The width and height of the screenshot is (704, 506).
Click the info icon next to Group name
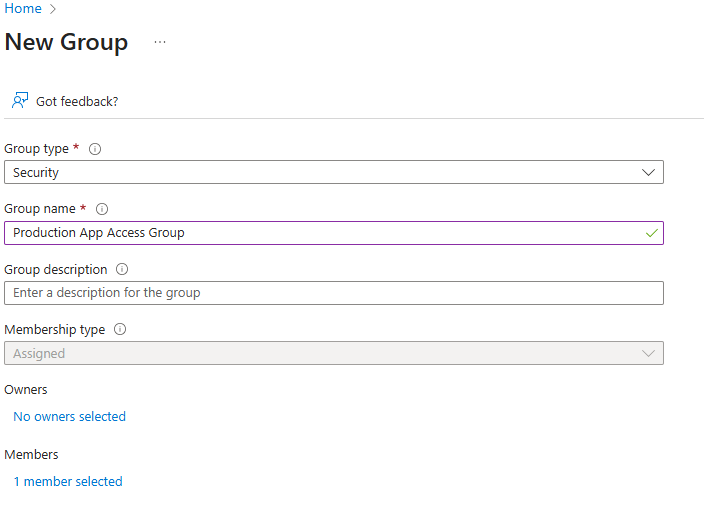[102, 209]
